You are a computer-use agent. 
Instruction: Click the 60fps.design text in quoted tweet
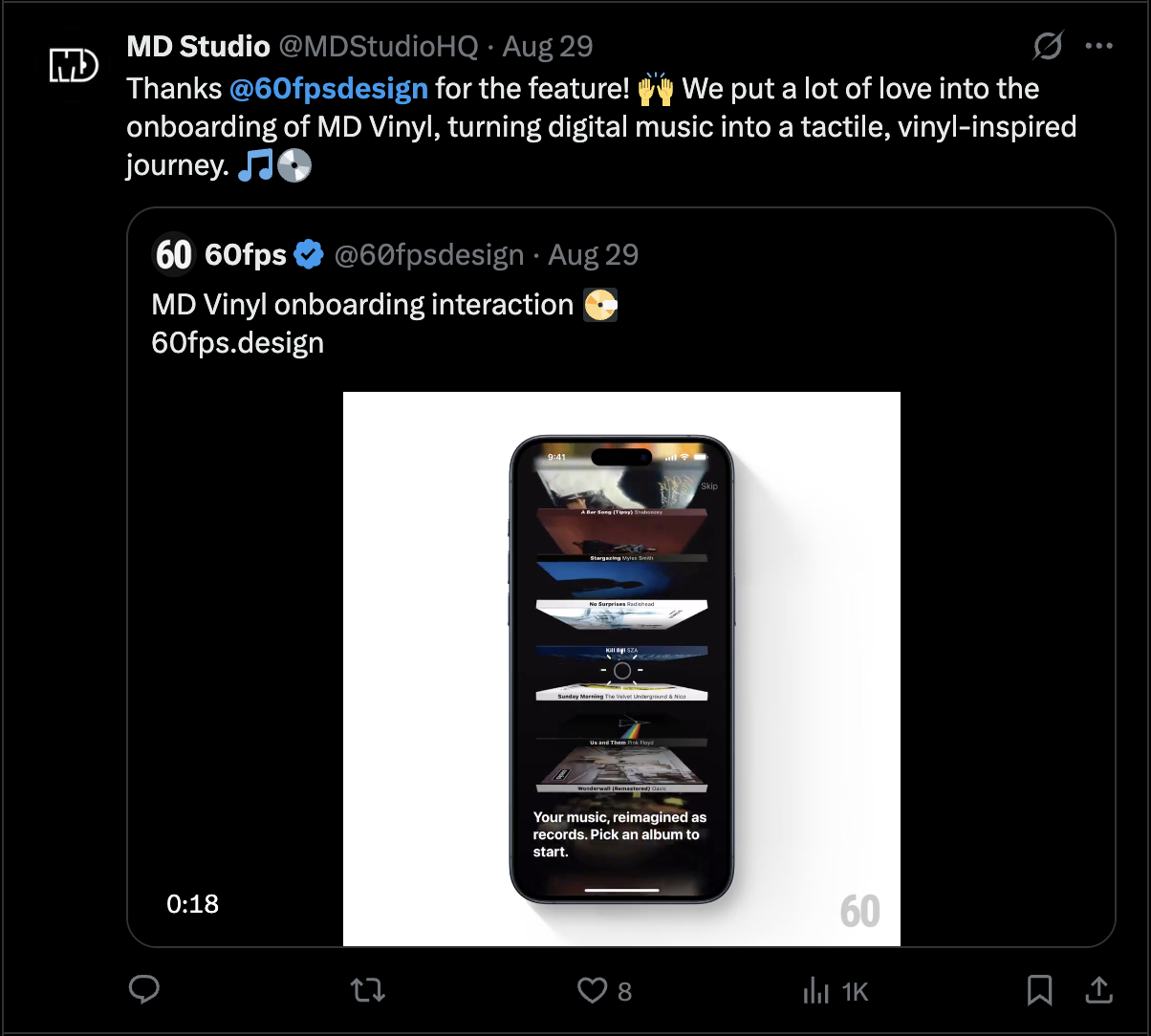point(237,342)
